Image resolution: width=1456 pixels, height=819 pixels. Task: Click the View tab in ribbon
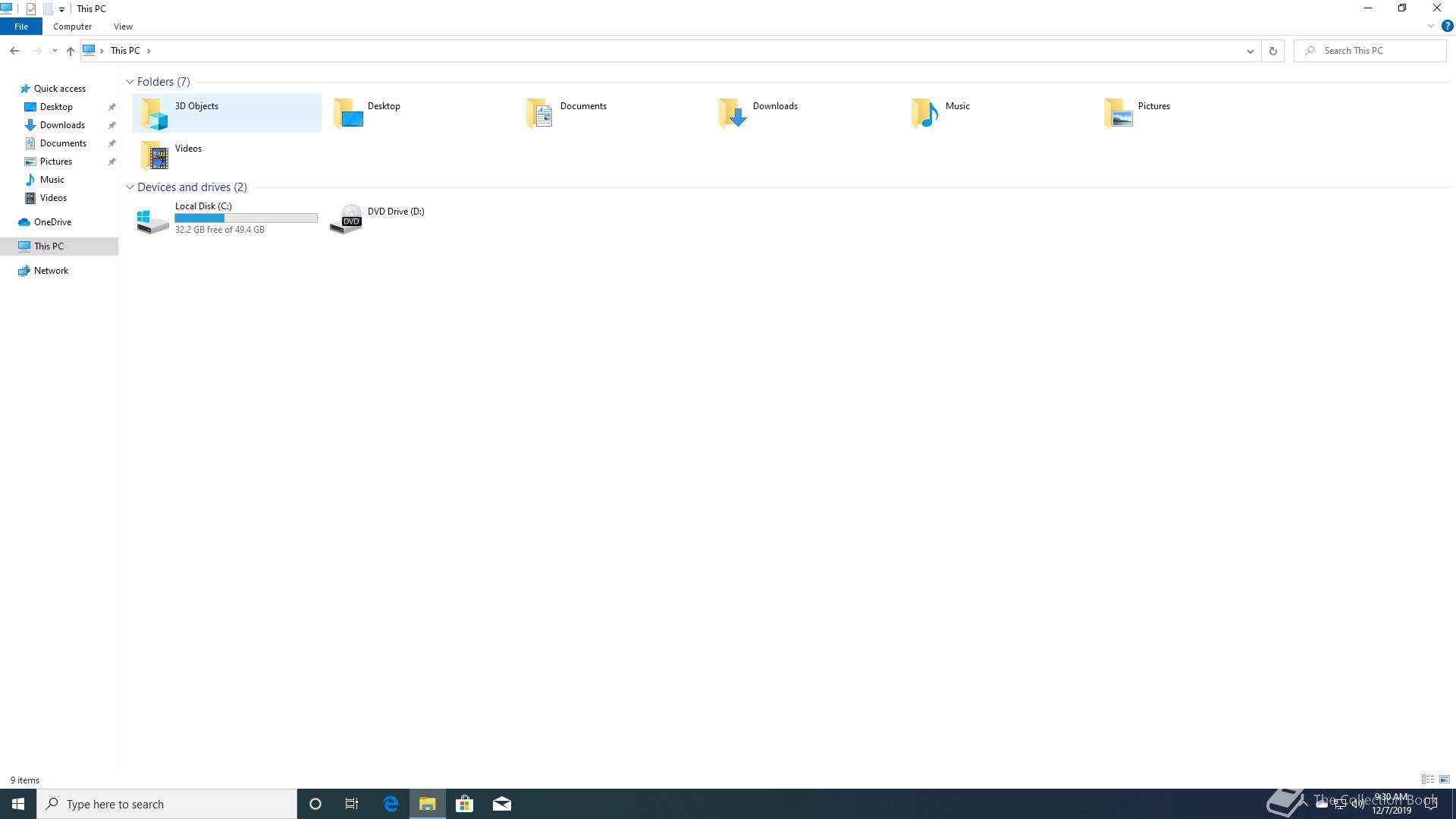pos(122,26)
